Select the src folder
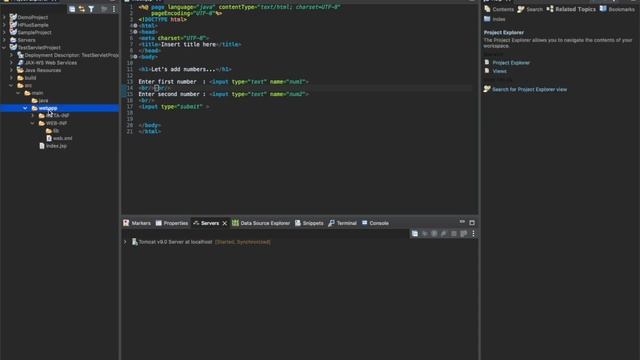 point(28,85)
